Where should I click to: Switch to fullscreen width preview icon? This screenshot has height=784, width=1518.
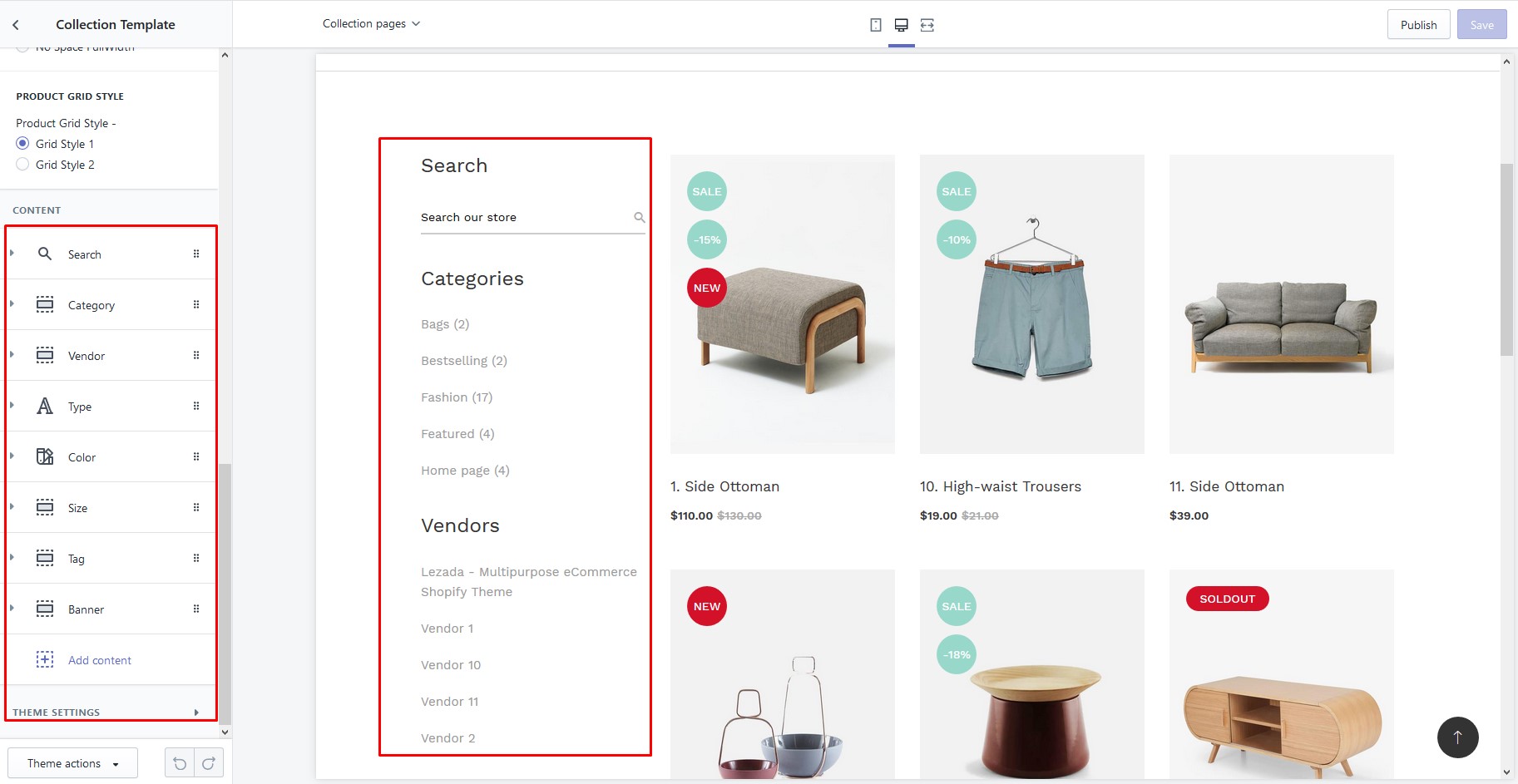tap(927, 25)
